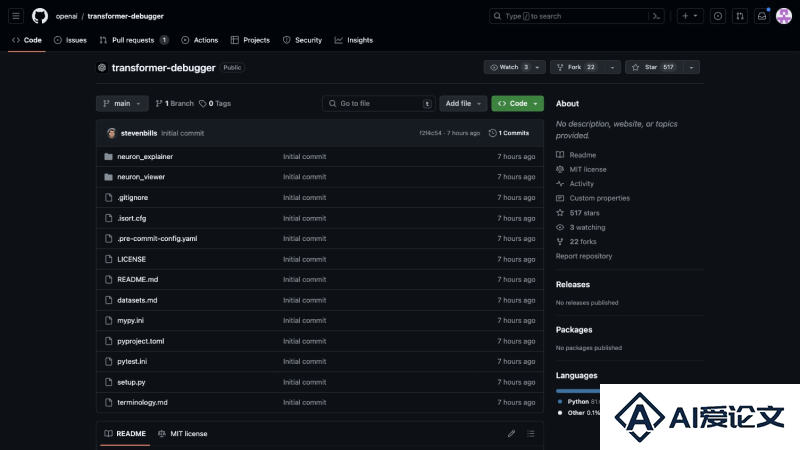Click the setup.py file icon
This screenshot has width=800, height=450.
[108, 382]
